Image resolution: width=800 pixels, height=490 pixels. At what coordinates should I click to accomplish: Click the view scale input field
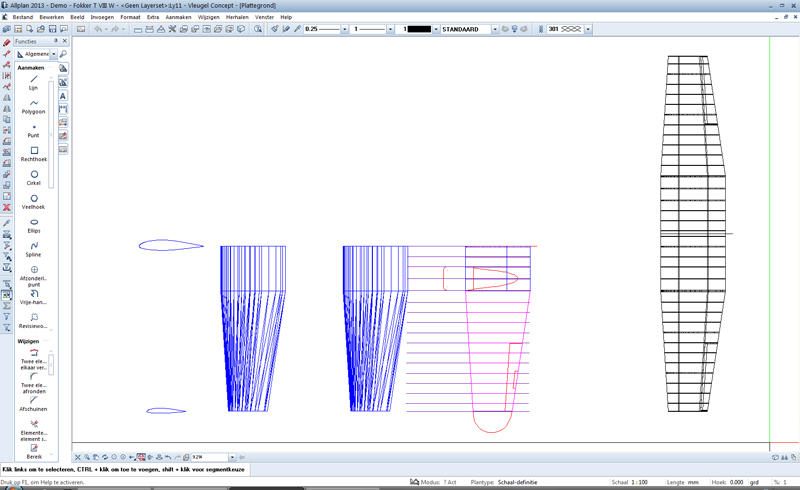[209, 457]
